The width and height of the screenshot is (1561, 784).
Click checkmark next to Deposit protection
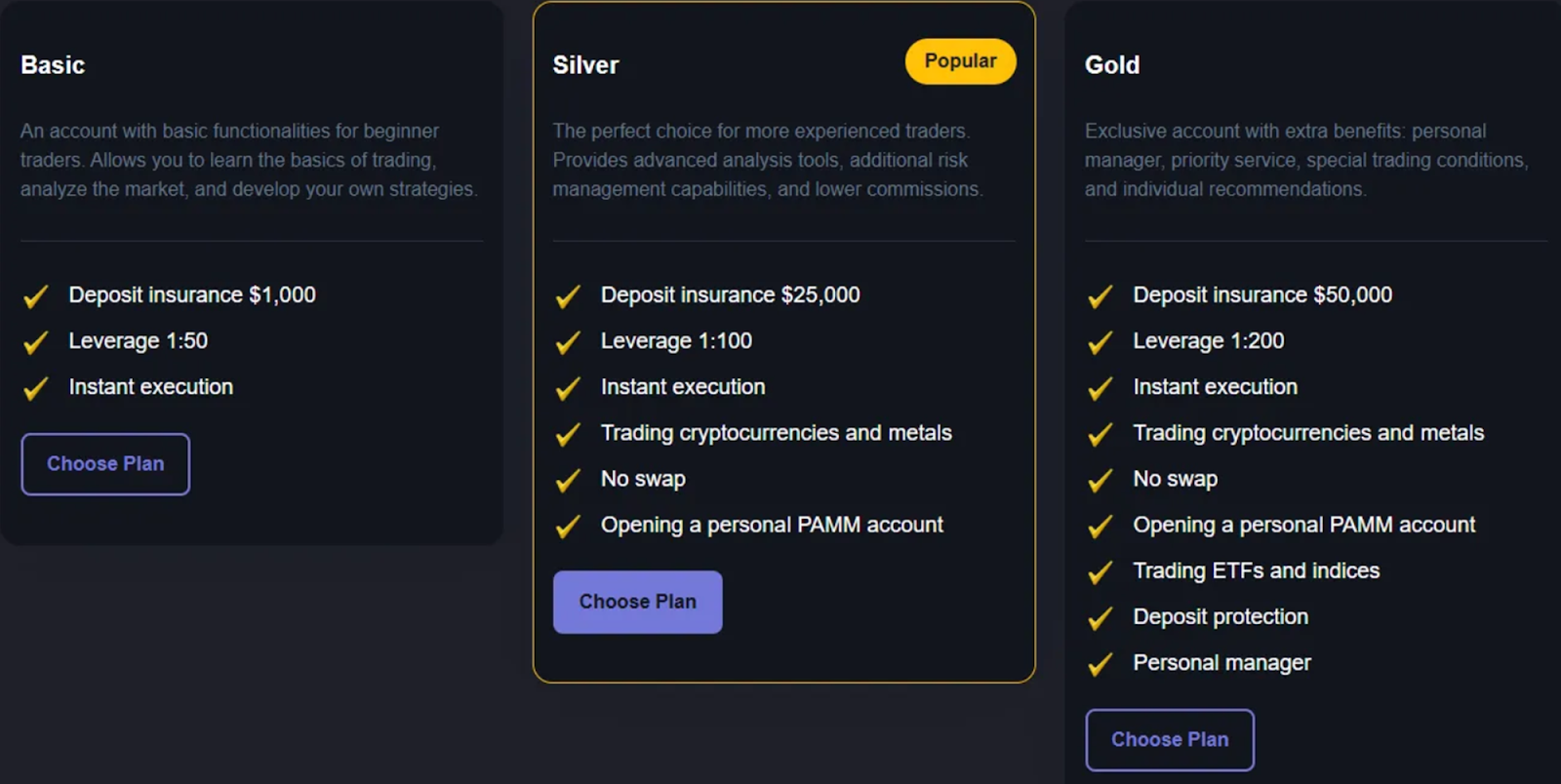(x=1101, y=618)
